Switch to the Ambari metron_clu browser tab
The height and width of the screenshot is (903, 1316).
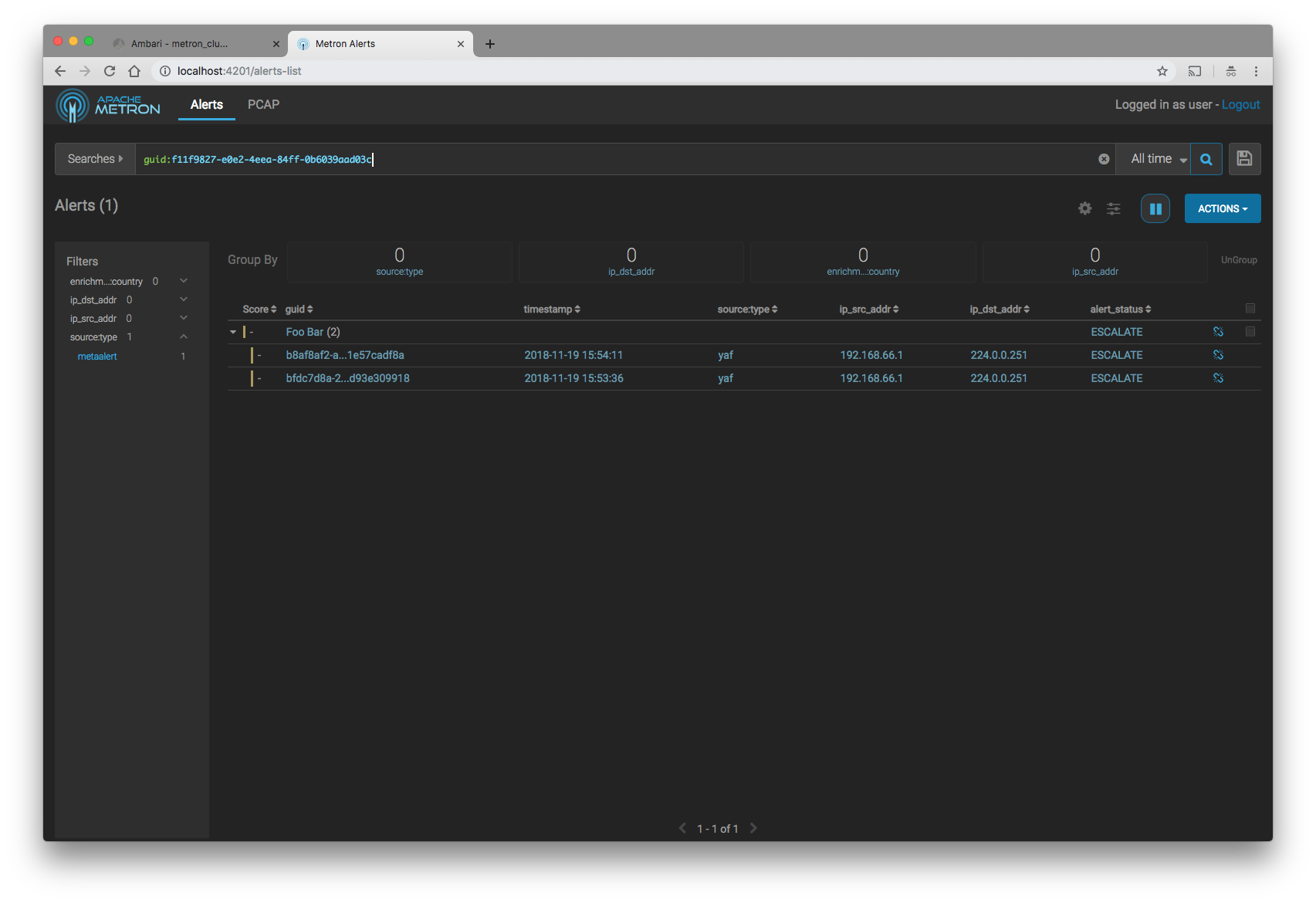coord(197,44)
